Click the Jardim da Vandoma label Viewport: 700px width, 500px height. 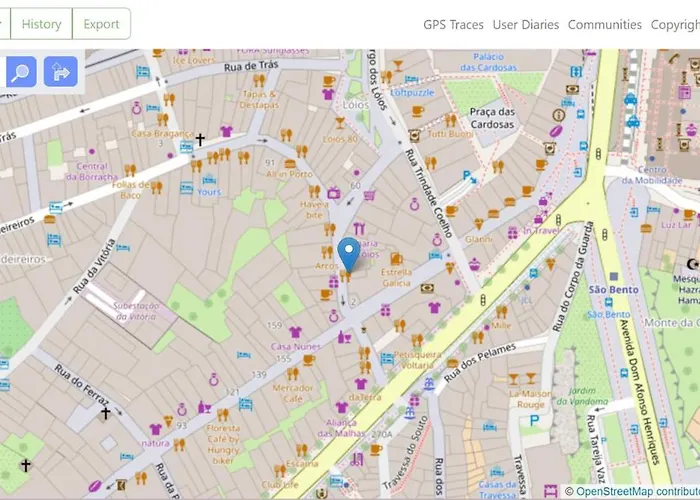click(582, 396)
